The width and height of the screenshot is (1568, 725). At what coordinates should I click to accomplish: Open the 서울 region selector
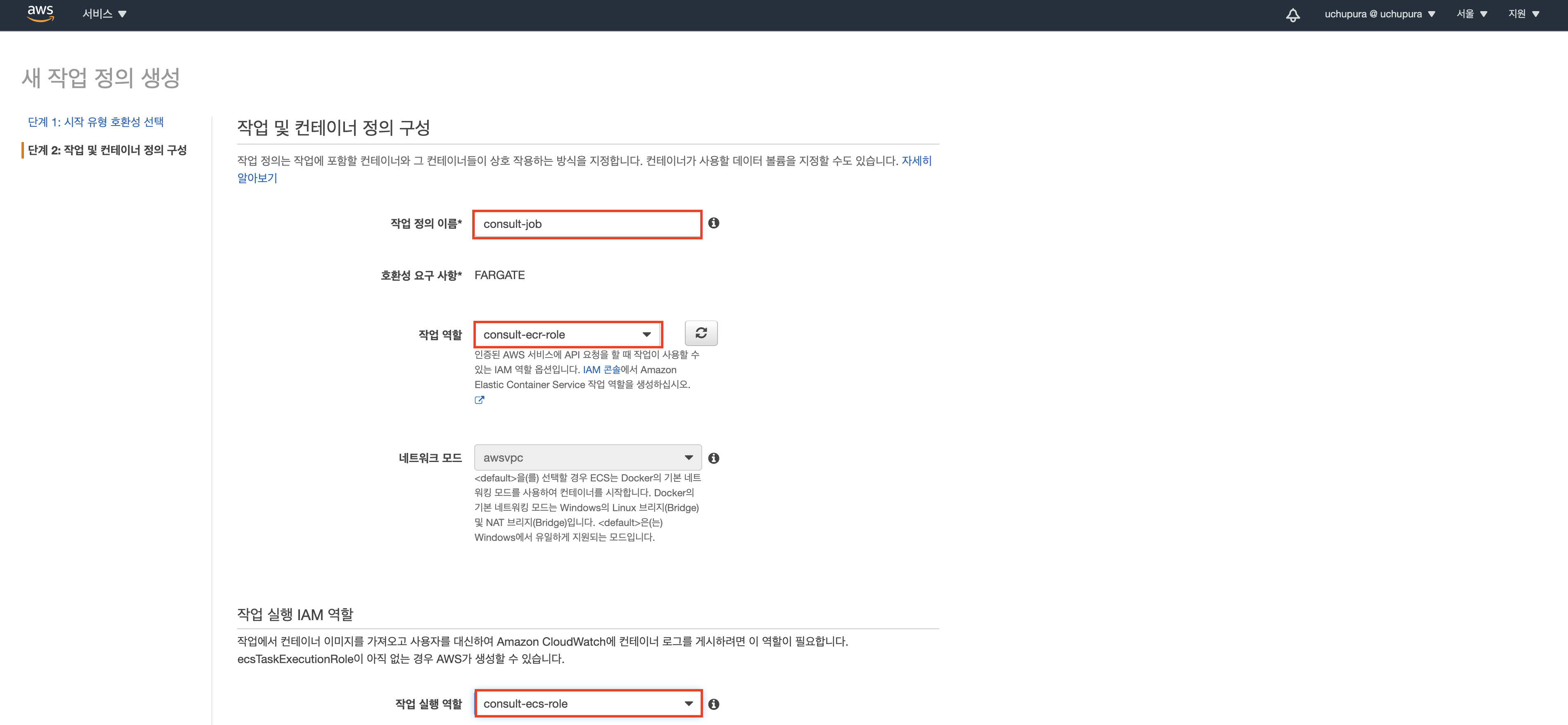click(1471, 14)
